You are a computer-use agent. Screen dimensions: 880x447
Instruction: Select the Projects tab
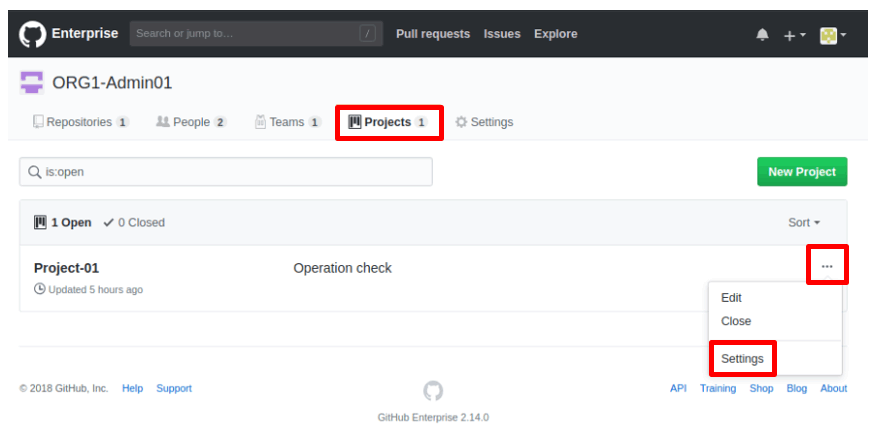[388, 122]
